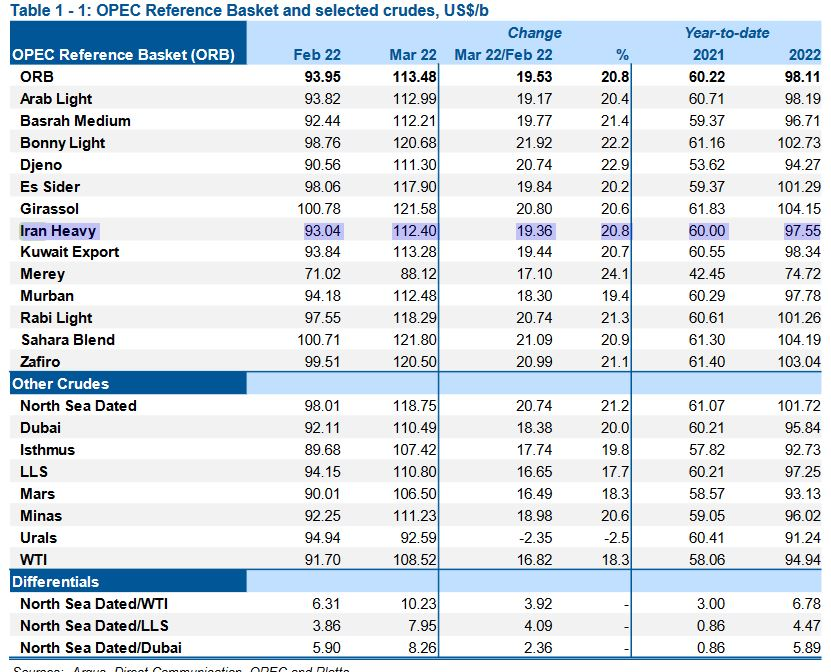
Task: Select the OPEC Reference Basket (ORB) header cell
Action: tap(123, 55)
